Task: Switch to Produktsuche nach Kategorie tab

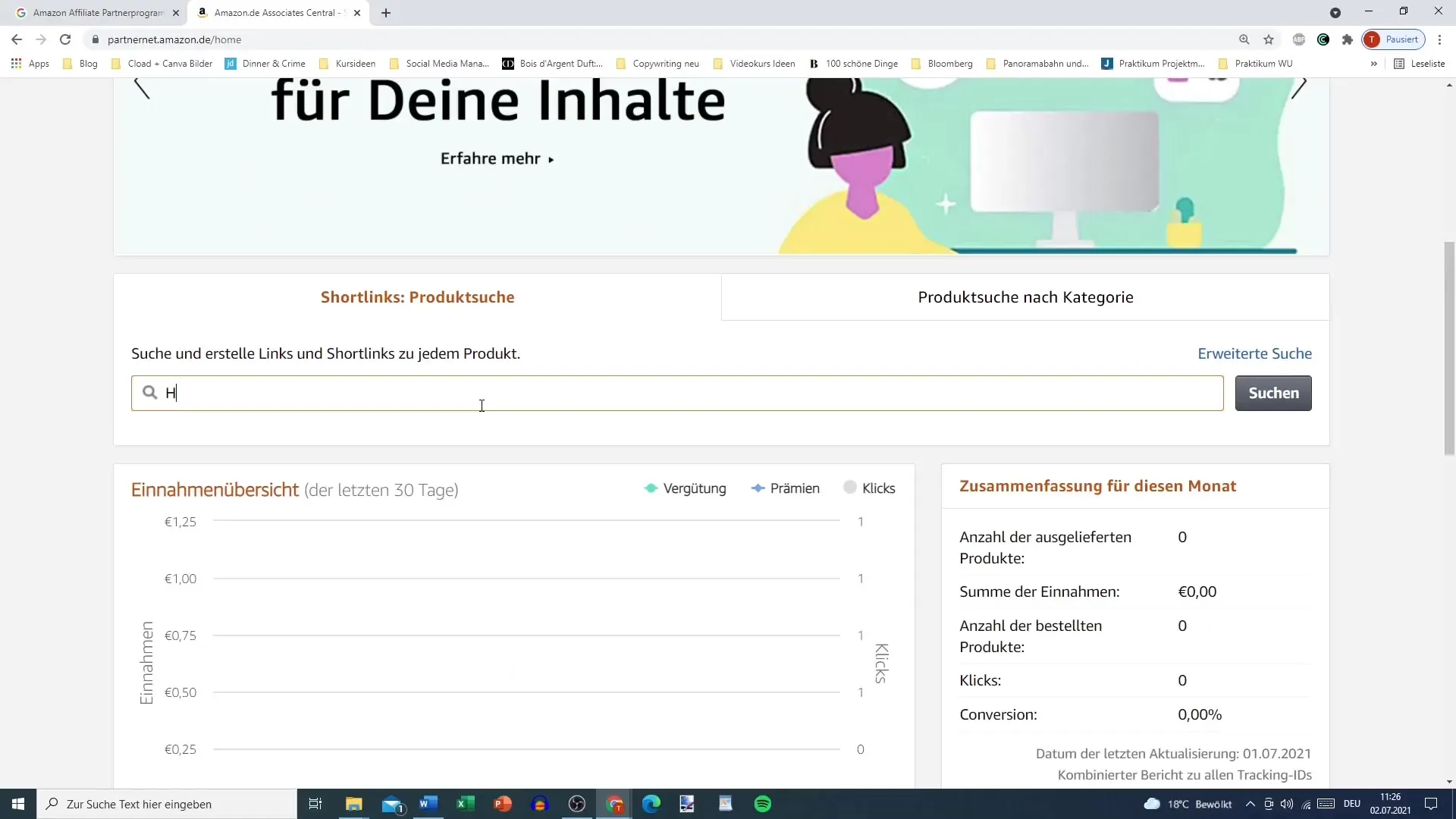Action: click(x=1025, y=297)
